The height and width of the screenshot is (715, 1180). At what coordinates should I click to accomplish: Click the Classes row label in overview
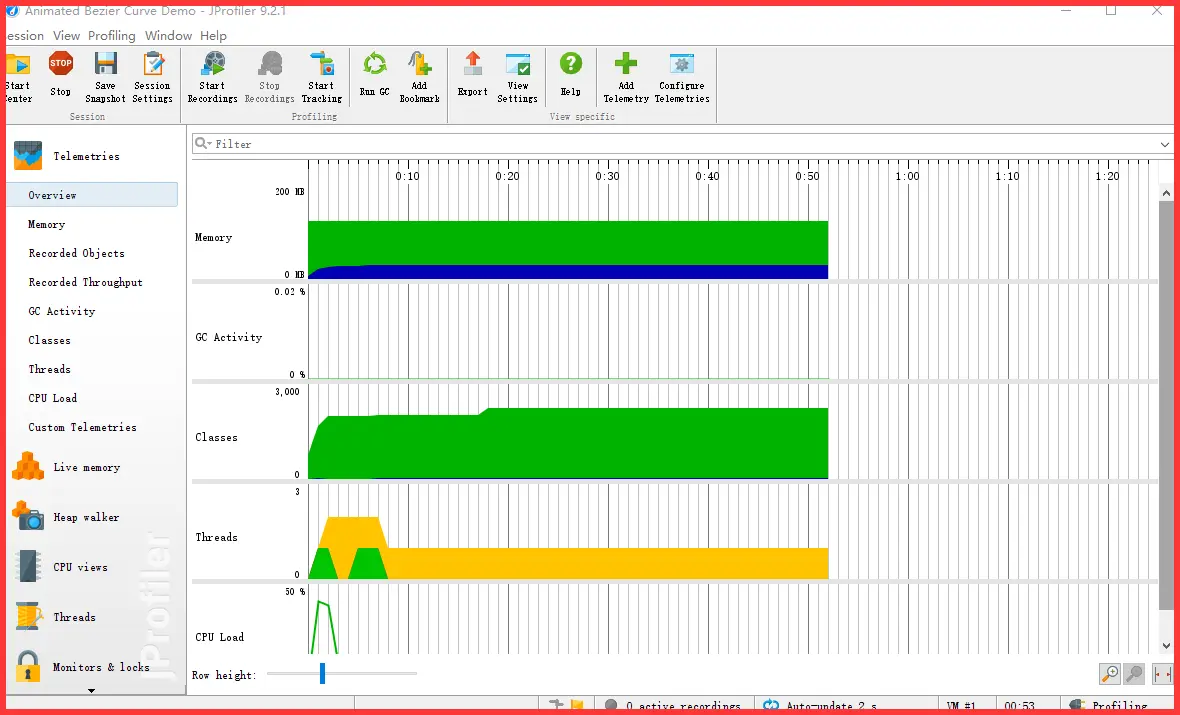click(217, 437)
